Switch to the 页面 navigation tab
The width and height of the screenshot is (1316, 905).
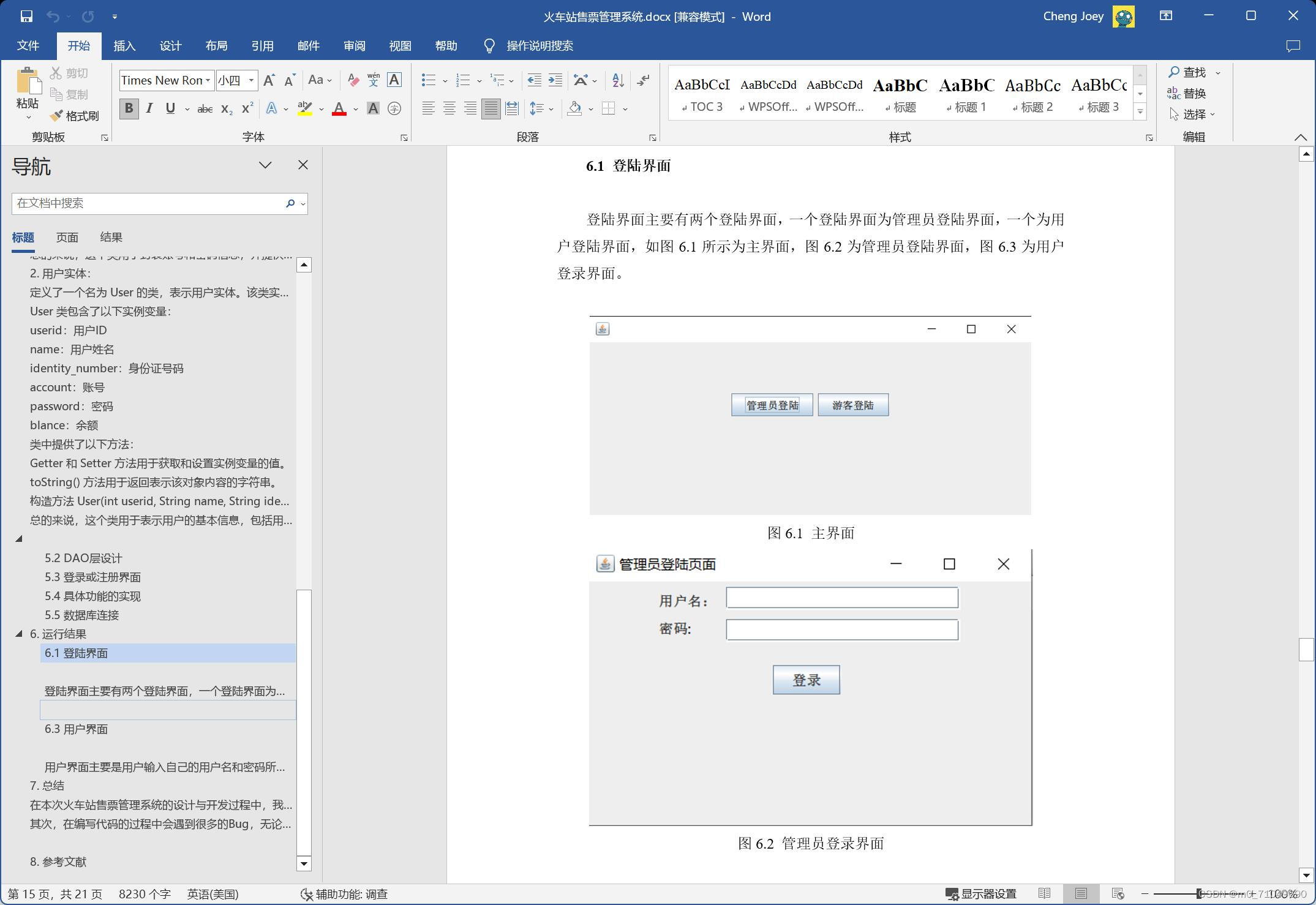[67, 238]
